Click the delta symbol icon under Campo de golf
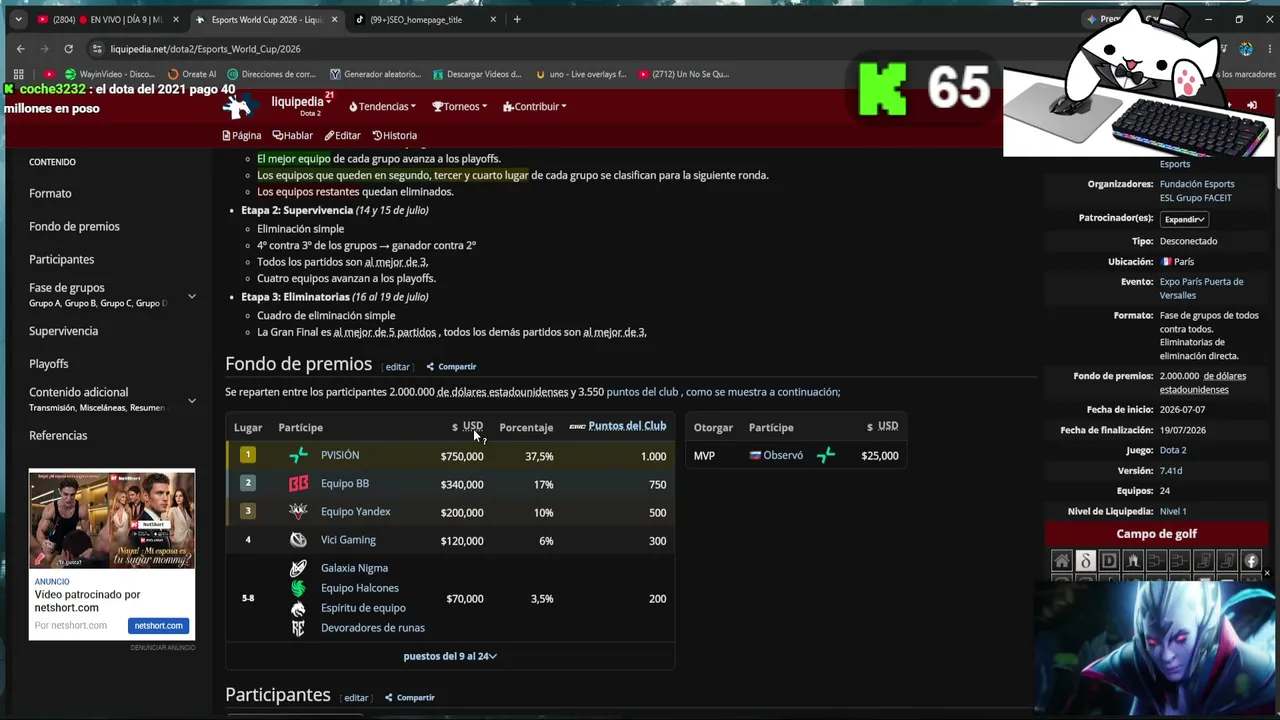The width and height of the screenshot is (1280, 720). (1085, 561)
